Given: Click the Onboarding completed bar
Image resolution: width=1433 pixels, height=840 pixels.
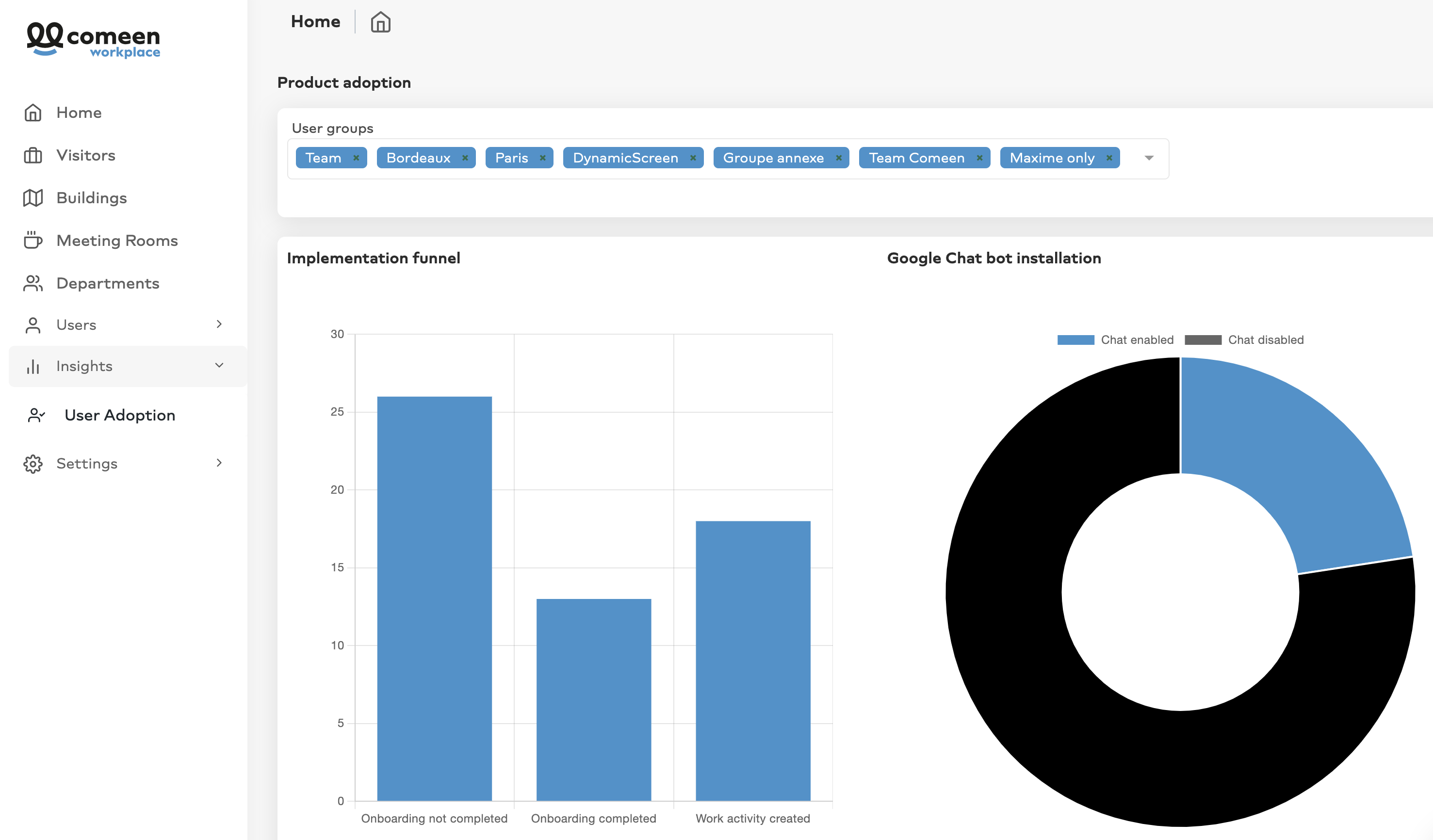Looking at the screenshot, I should point(594,700).
